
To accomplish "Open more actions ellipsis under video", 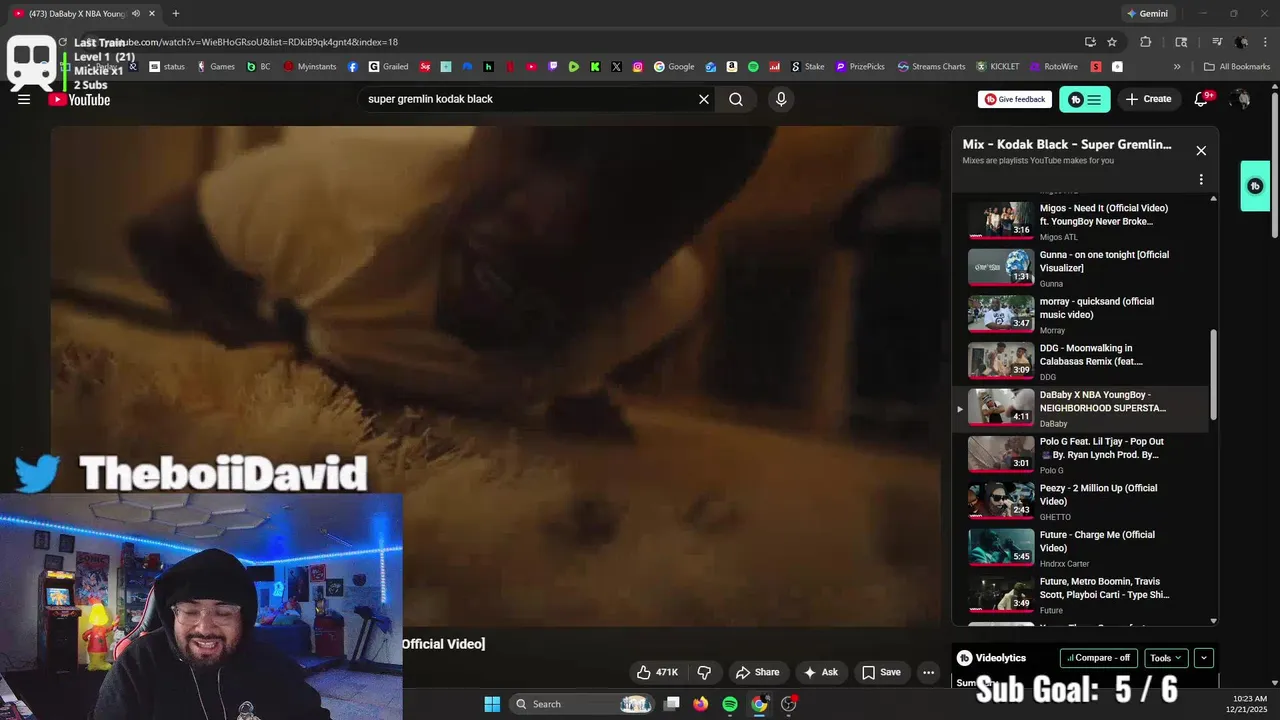I will [928, 672].
